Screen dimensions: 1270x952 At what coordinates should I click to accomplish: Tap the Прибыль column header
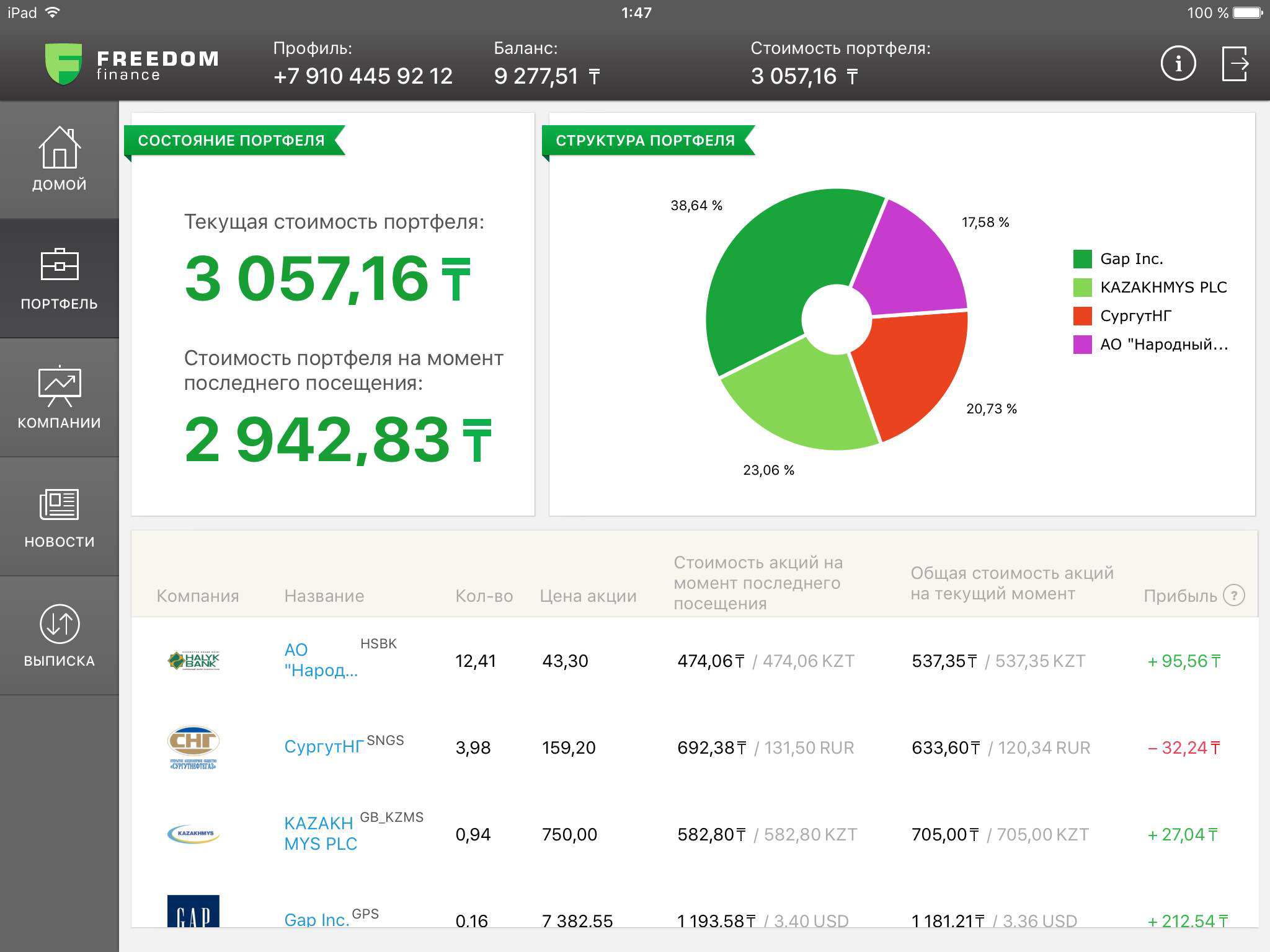click(x=1181, y=596)
